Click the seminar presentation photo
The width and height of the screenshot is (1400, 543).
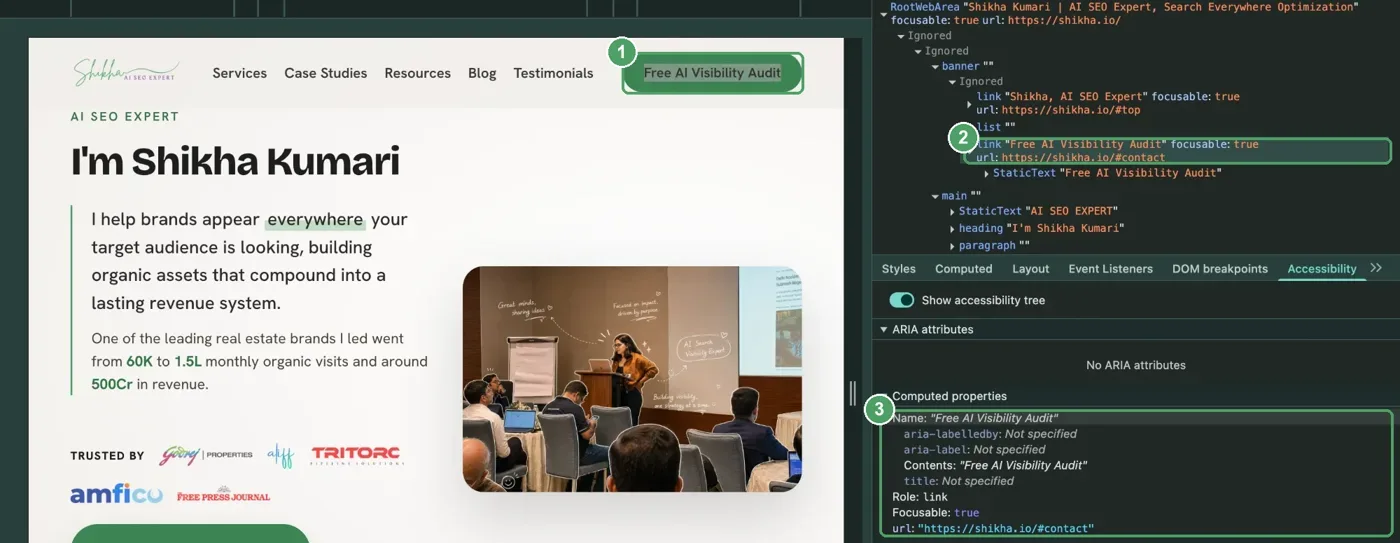(632, 379)
